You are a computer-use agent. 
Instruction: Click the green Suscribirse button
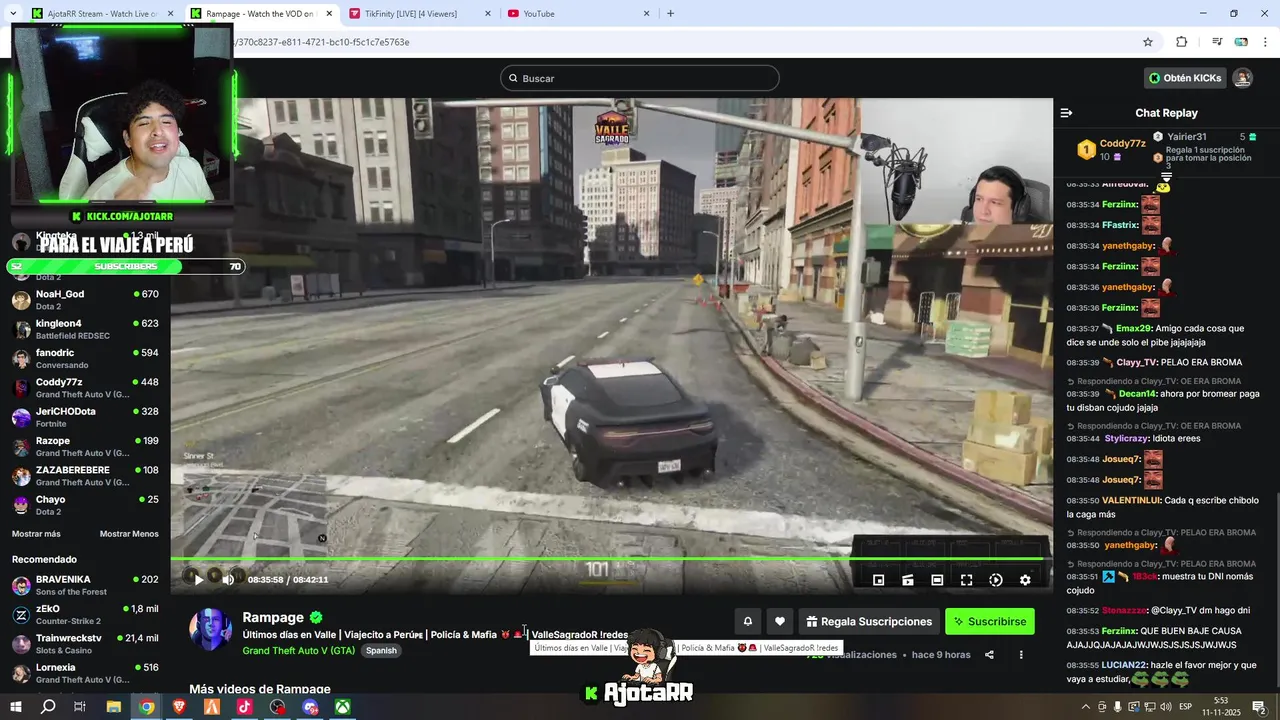[x=990, y=621]
